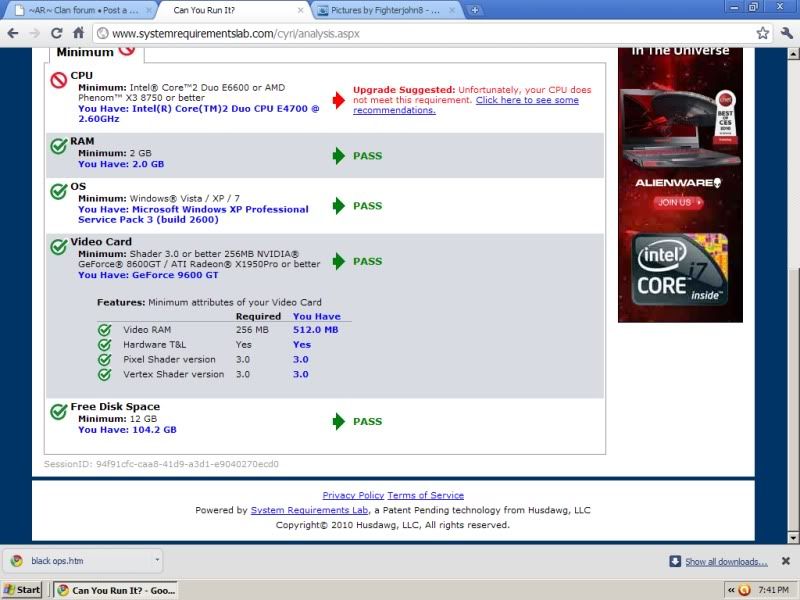Click the Intel Core i7 ad badge
800x600 pixels.
[680, 269]
